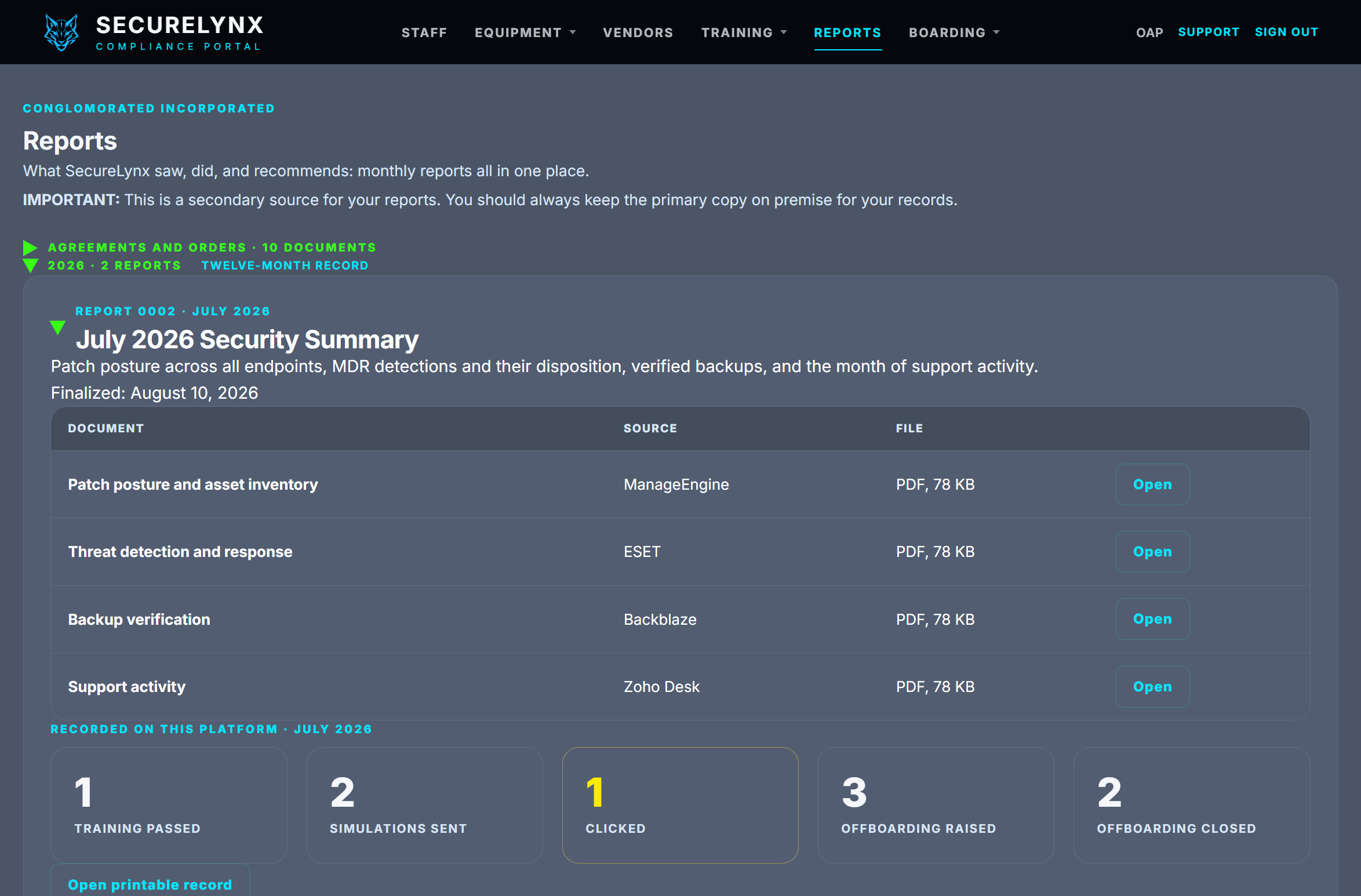Click the Offboarding Closed stat card

point(1192,805)
